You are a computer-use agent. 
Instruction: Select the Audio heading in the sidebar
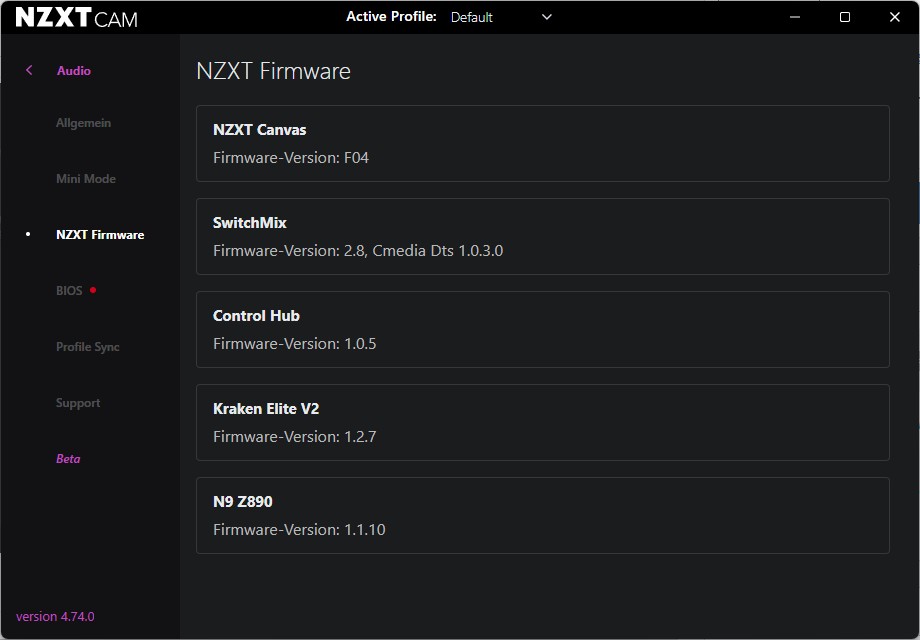pos(74,71)
